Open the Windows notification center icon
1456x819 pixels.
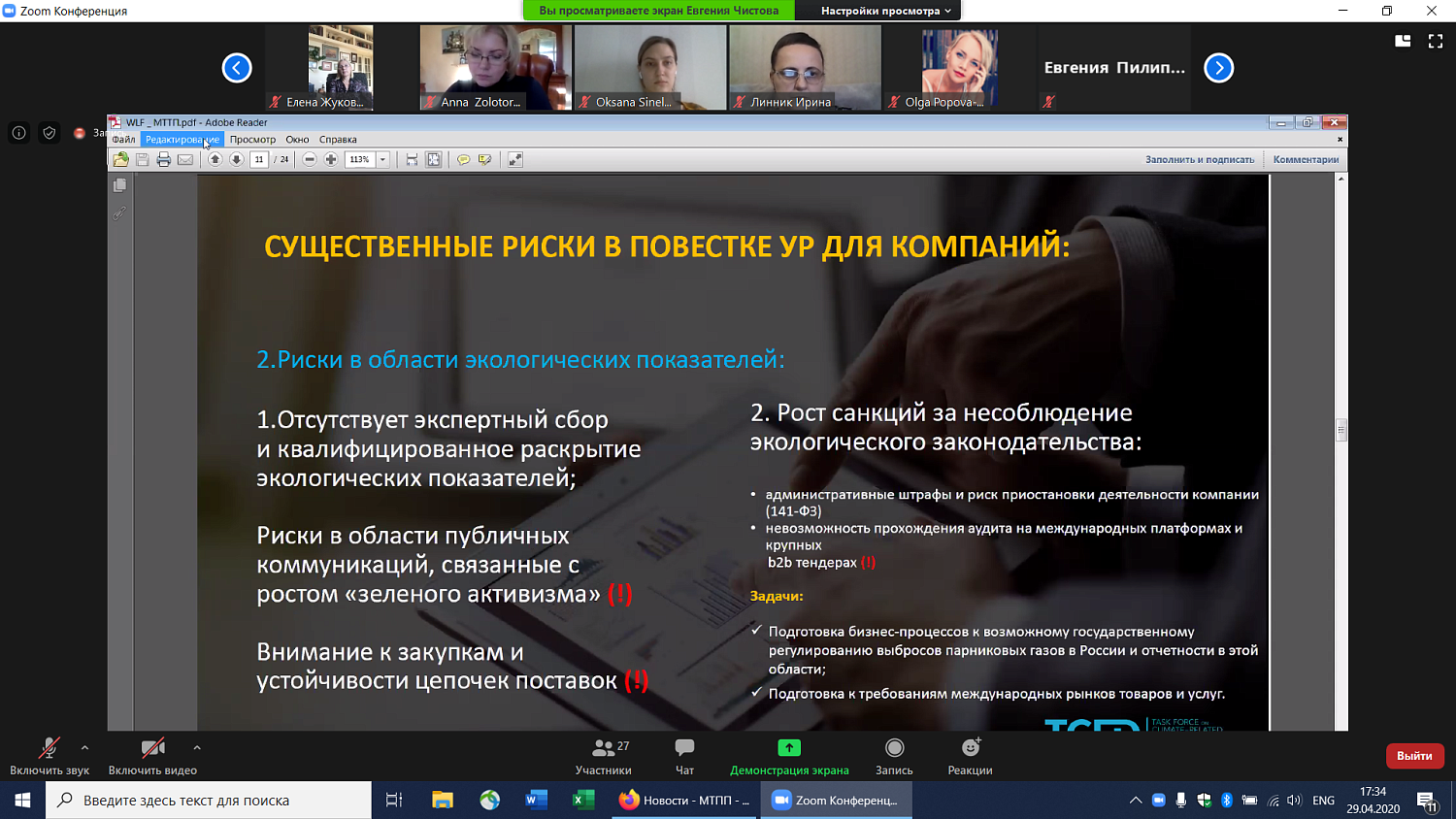pyautogui.click(x=1427, y=802)
